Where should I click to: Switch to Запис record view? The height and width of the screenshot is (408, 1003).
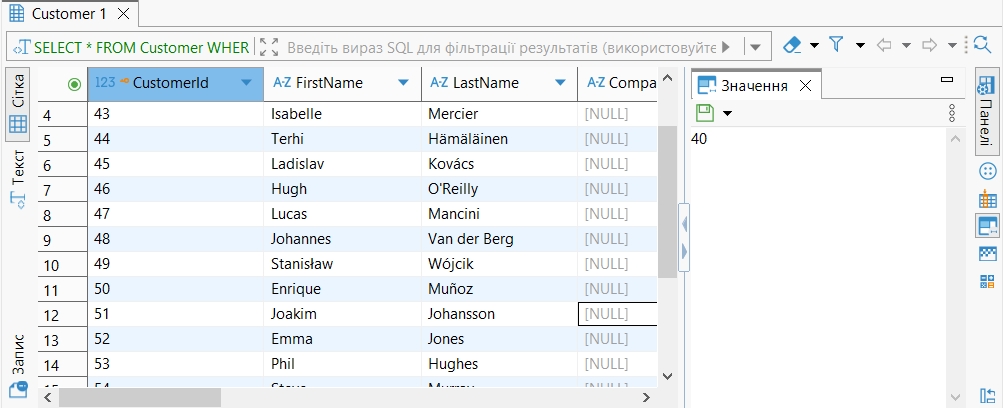click(18, 366)
